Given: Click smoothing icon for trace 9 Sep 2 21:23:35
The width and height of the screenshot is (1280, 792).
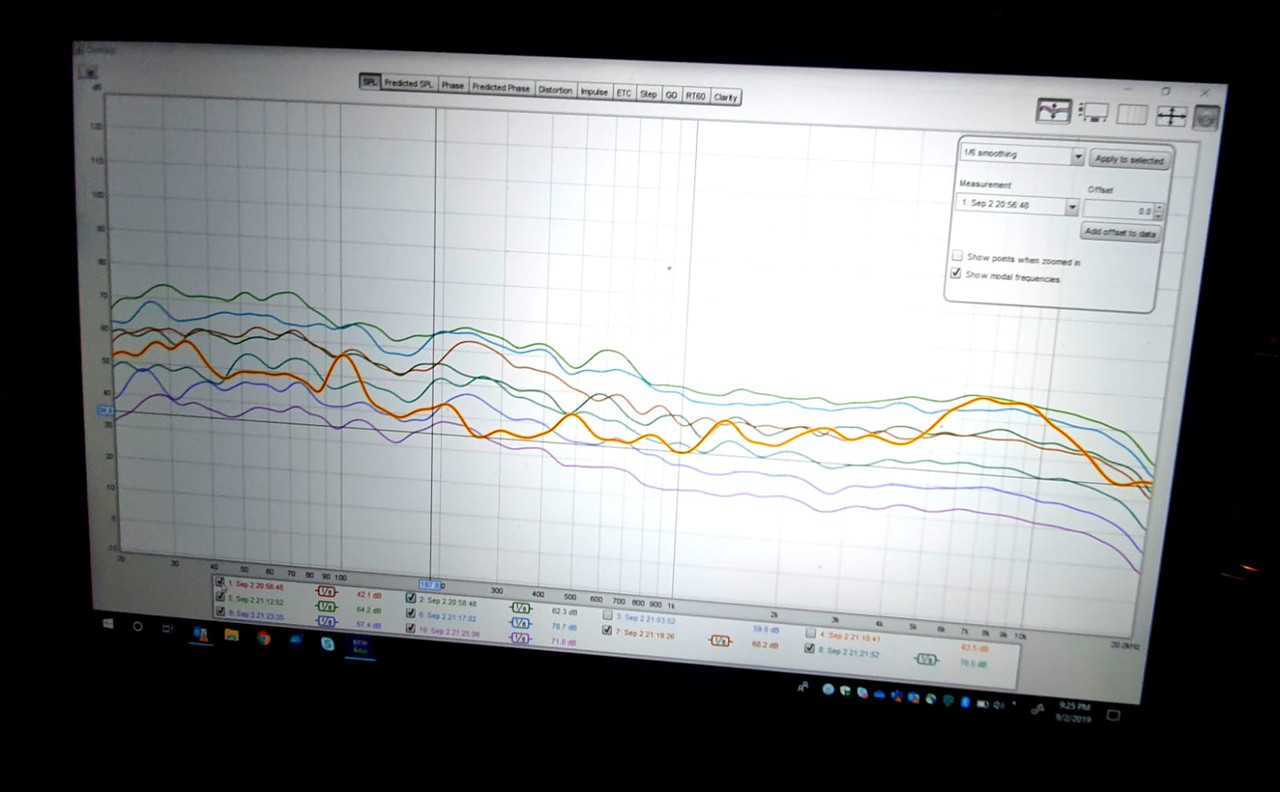Looking at the screenshot, I should pyautogui.click(x=326, y=621).
